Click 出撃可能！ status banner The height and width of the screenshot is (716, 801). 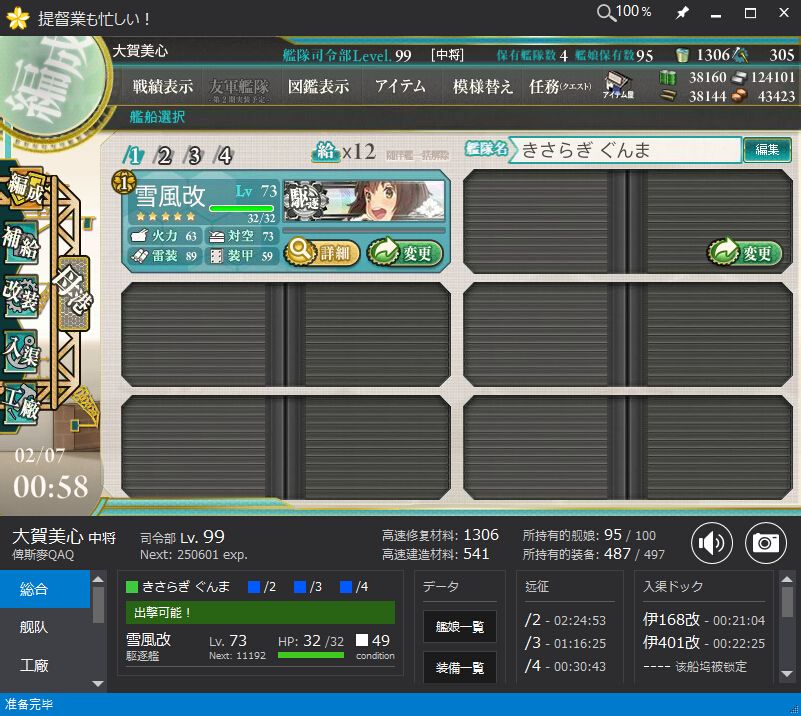(260, 612)
